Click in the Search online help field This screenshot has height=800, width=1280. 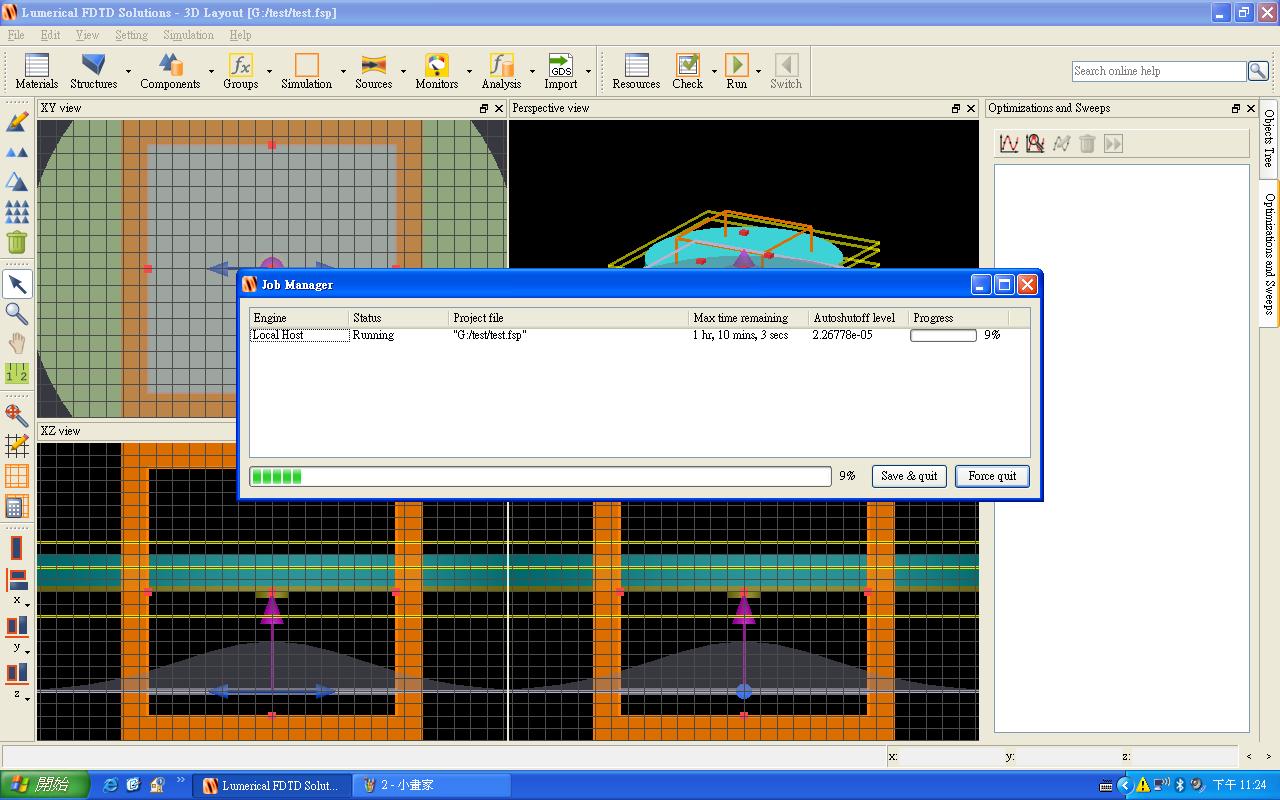pyautogui.click(x=1158, y=71)
